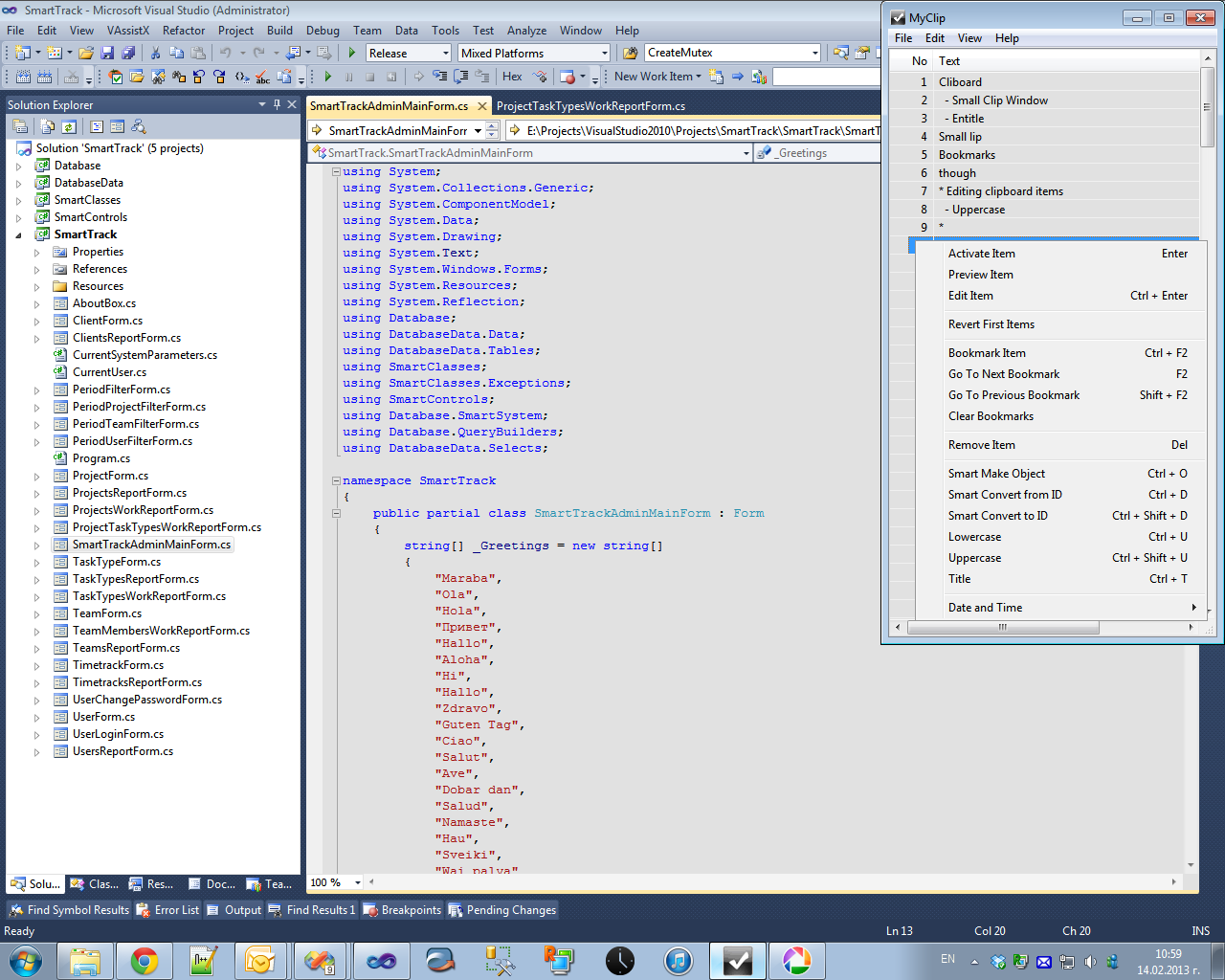Start debugging with the green play toolbar icon

coord(351,52)
